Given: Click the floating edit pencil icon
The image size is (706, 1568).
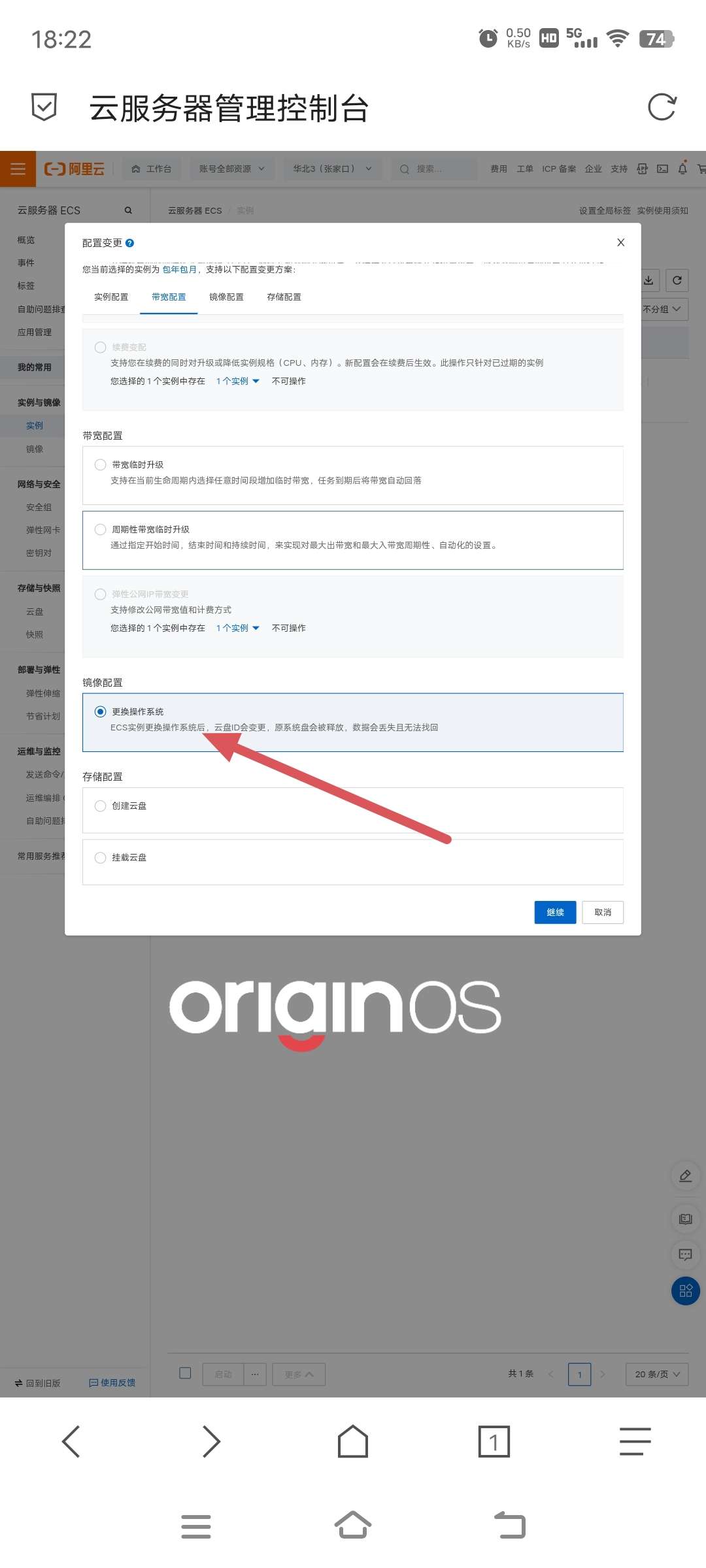Looking at the screenshot, I should click(686, 1176).
